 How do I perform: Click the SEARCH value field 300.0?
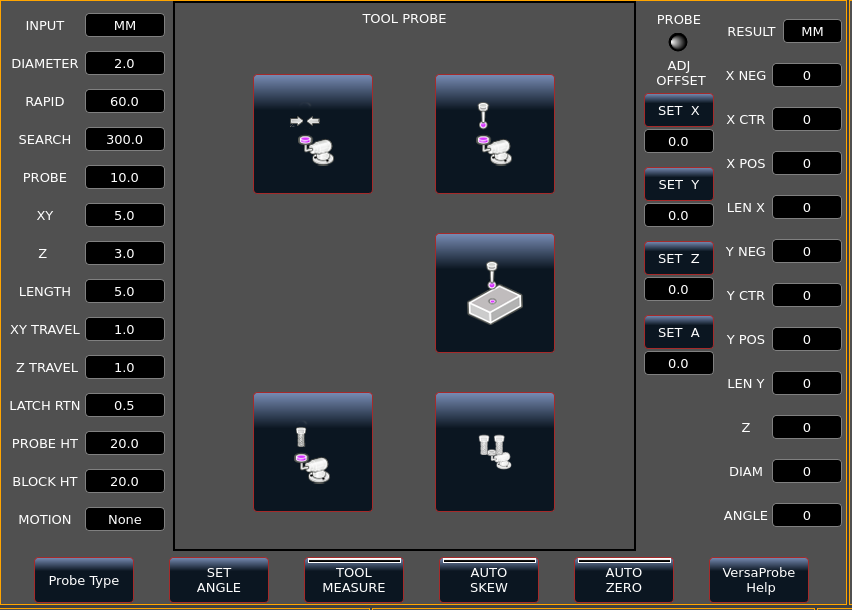pyautogui.click(x=125, y=139)
